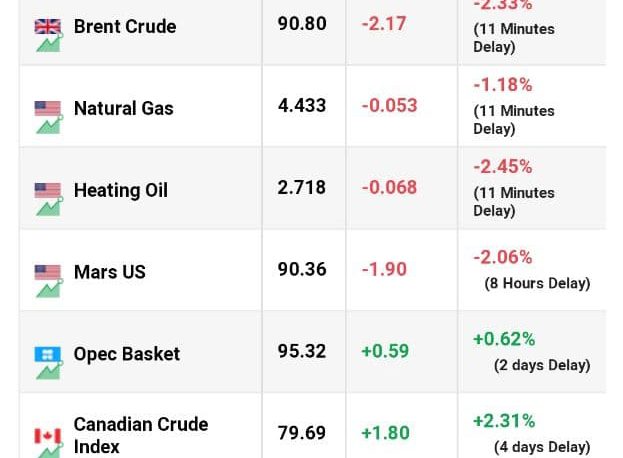Click the UK flag icon beside Brent Crude

[48, 27]
